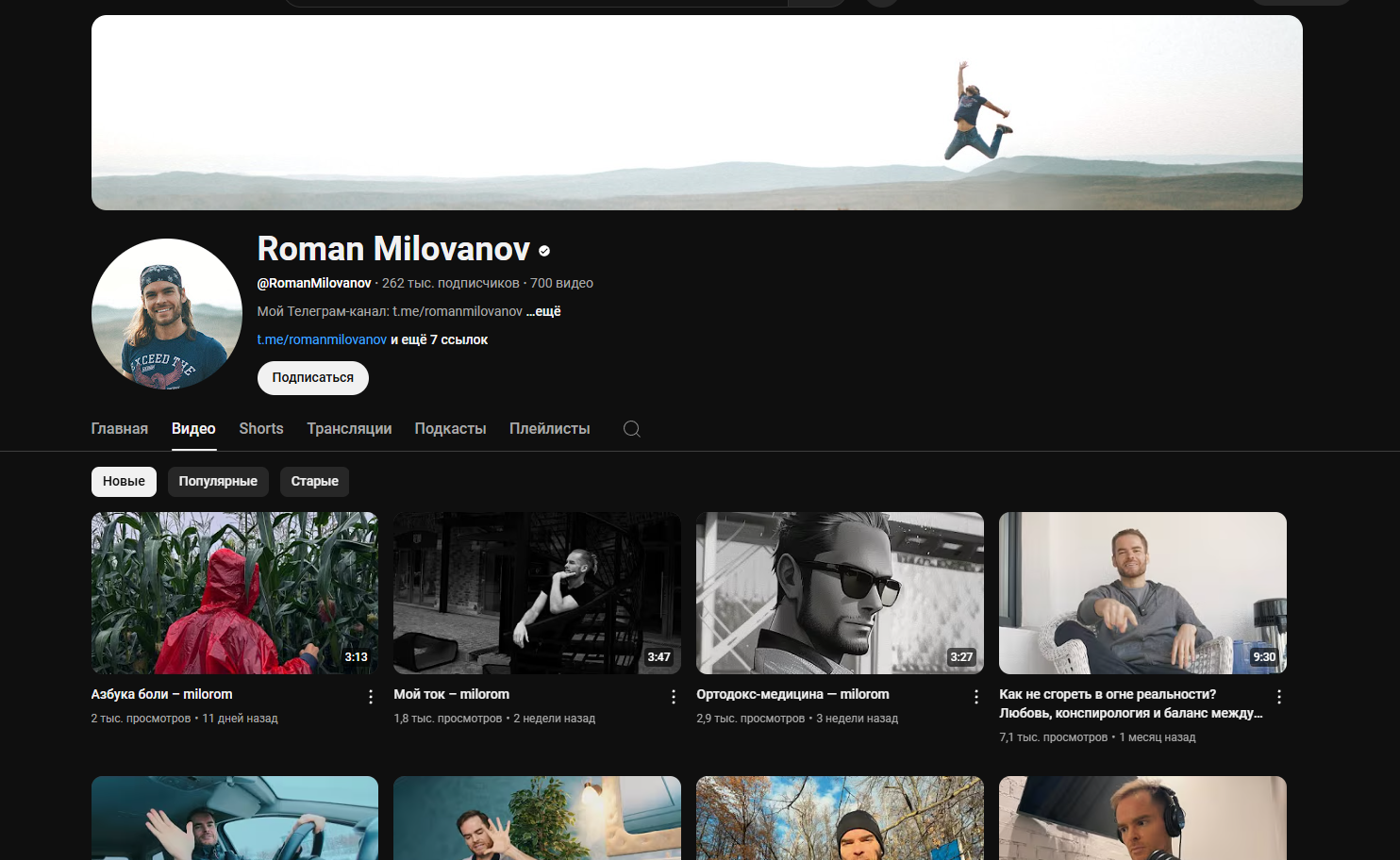Play the second-row thumbnail with houseplant and lamp
The width and height of the screenshot is (1400, 860).
click(537, 818)
